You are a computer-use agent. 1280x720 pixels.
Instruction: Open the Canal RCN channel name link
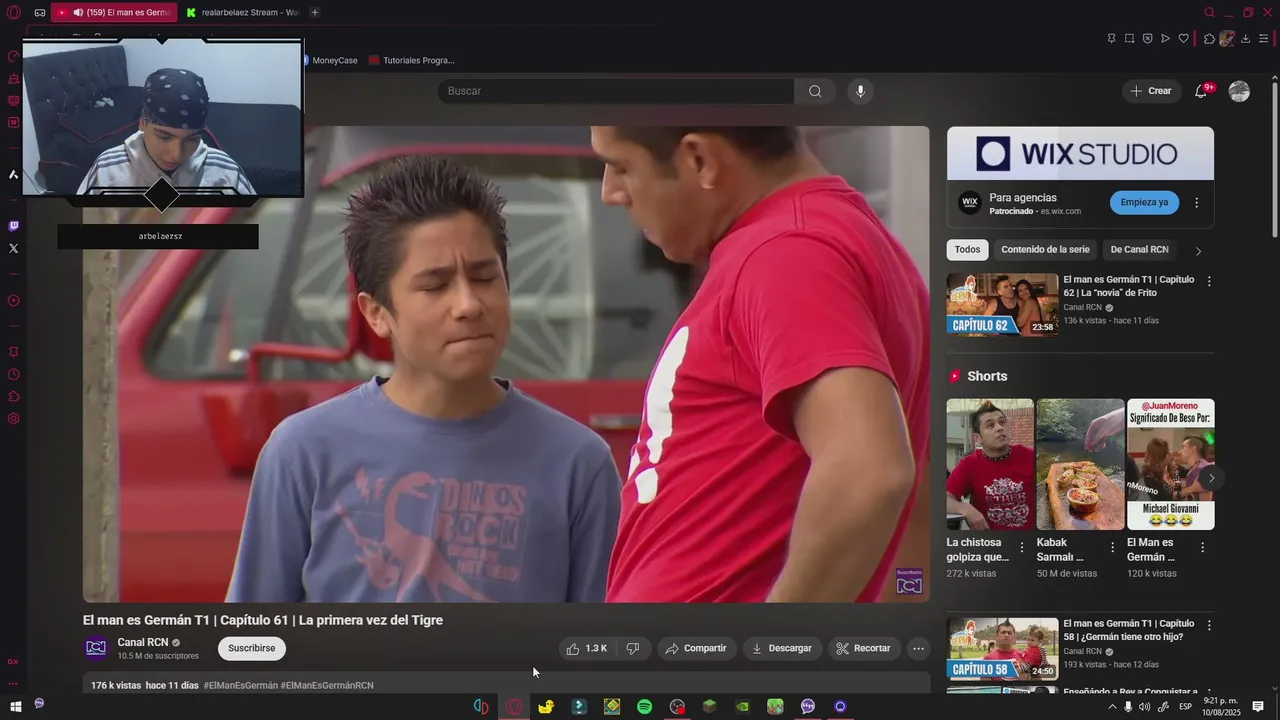coord(142,642)
